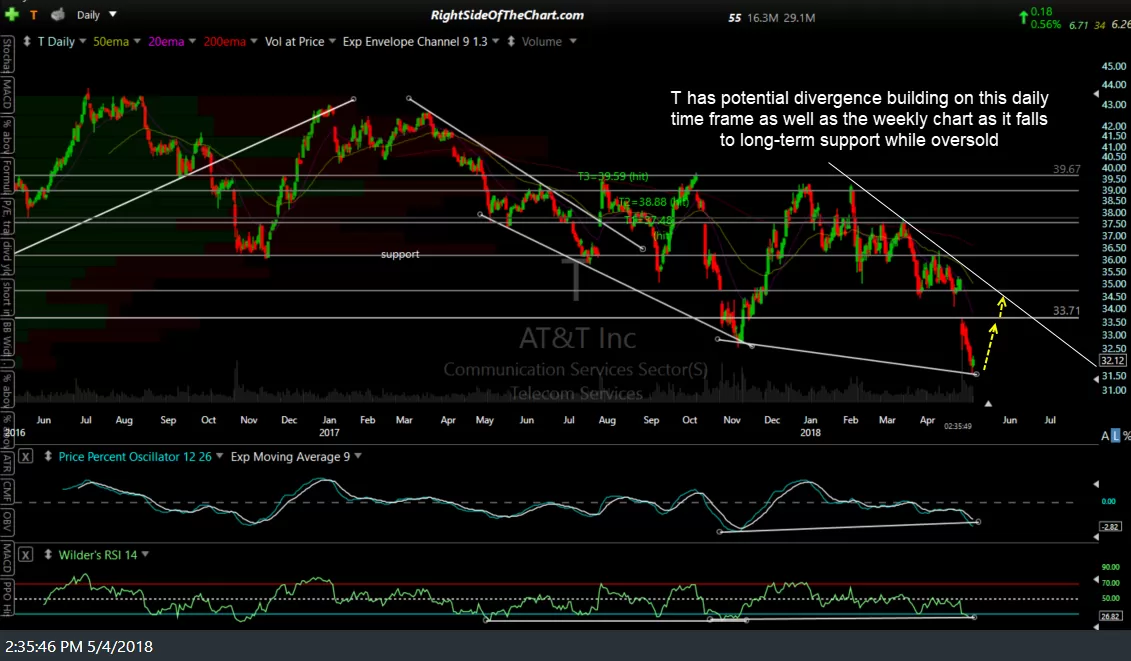Open the 20ema indicator dropdown
1131x661 pixels.
192,42
